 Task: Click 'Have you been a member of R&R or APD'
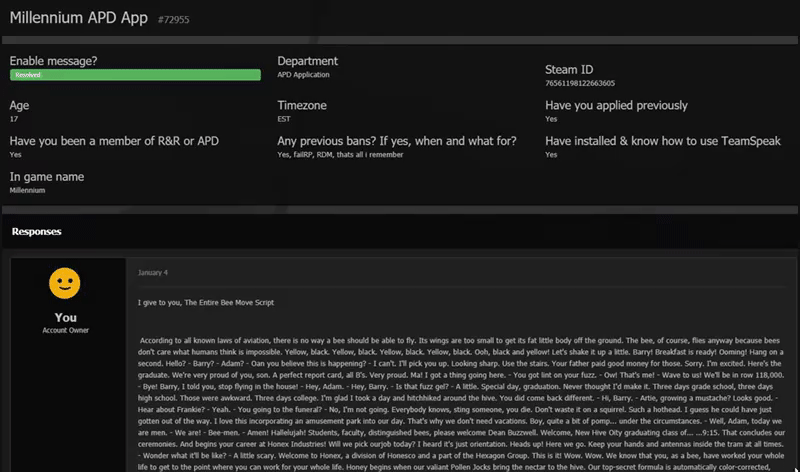[114, 141]
